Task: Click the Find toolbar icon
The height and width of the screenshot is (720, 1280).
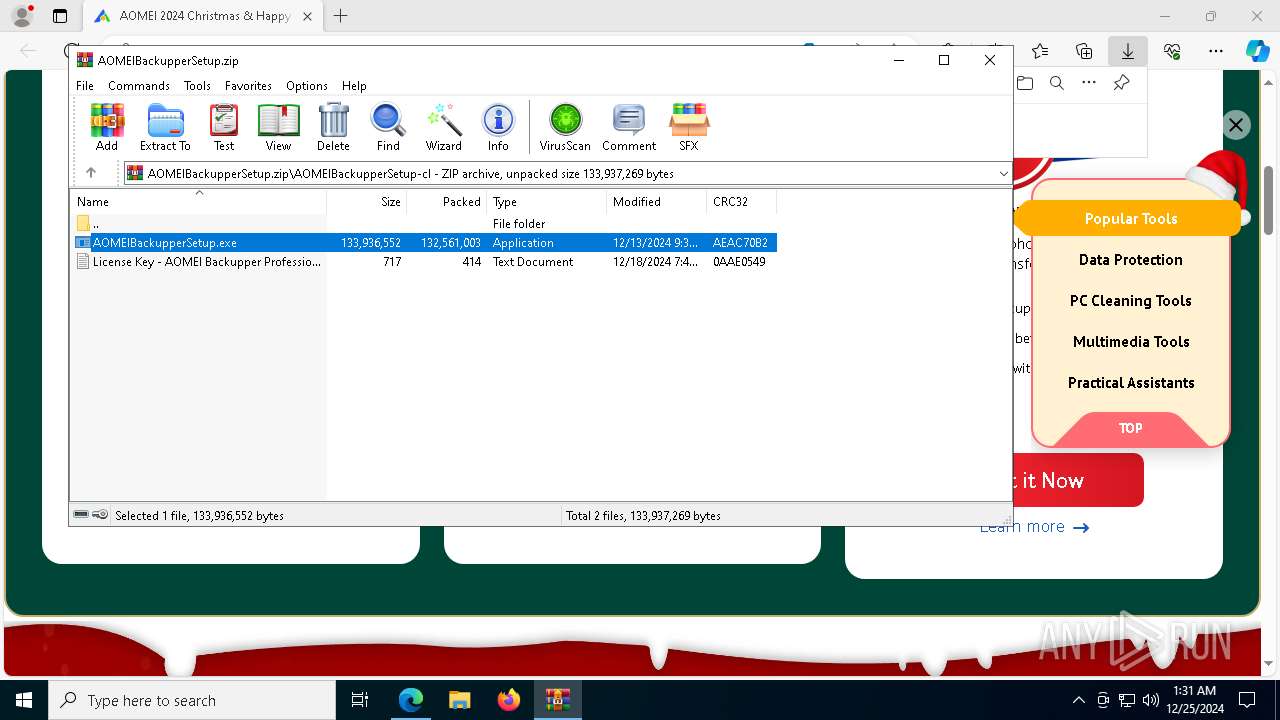Action: [388, 127]
